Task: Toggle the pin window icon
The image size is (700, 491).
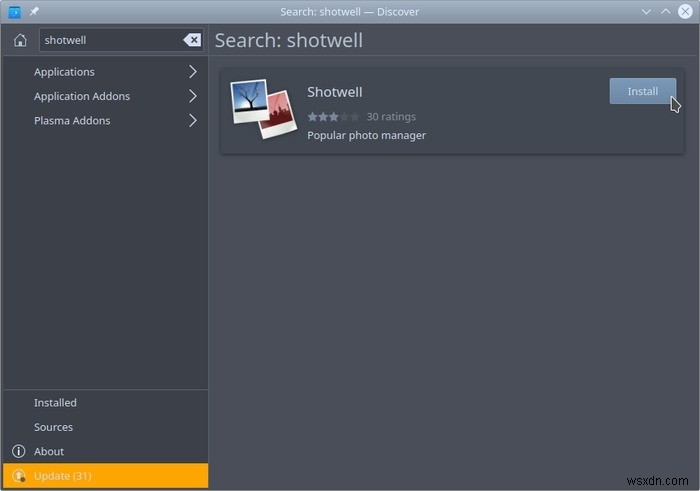Action: tap(34, 12)
